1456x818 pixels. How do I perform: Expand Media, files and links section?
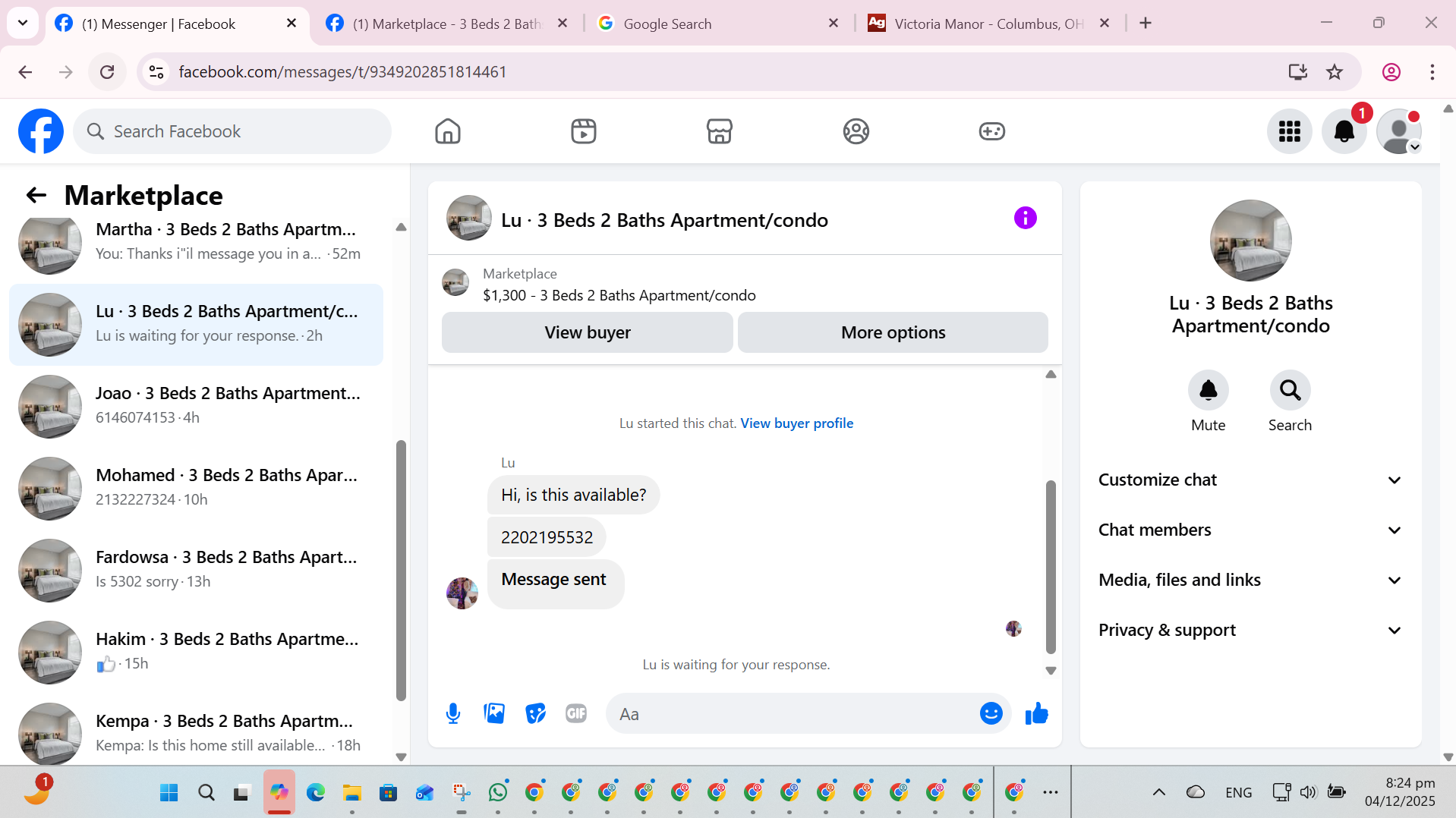1250,580
